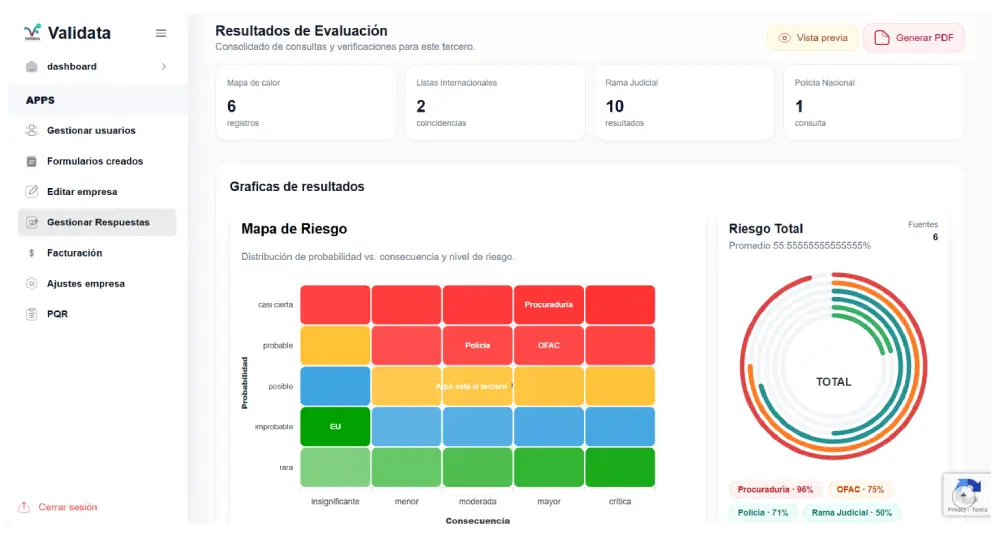Viewport: 1000px width, 559px height.
Task: Click the Generar PDF button
Action: click(x=913, y=38)
